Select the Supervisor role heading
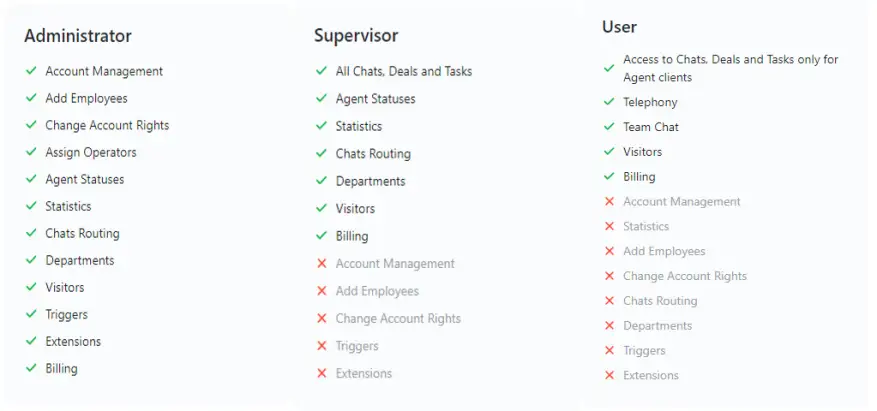 tap(356, 36)
